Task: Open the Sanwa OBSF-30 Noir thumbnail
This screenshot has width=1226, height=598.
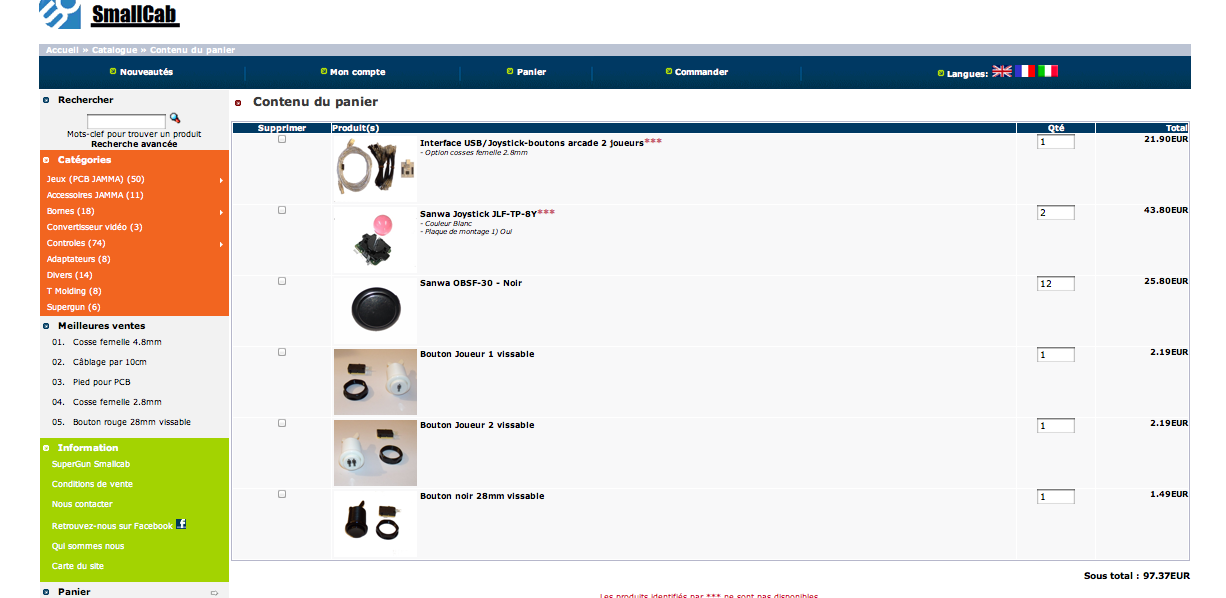Action: point(375,311)
